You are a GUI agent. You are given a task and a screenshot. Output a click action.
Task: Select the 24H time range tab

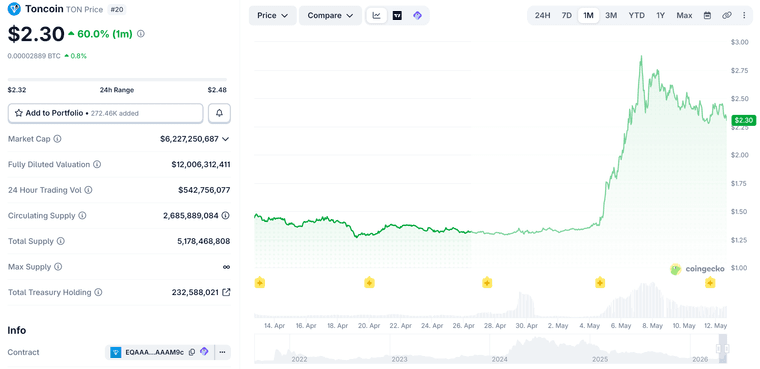[x=542, y=16]
